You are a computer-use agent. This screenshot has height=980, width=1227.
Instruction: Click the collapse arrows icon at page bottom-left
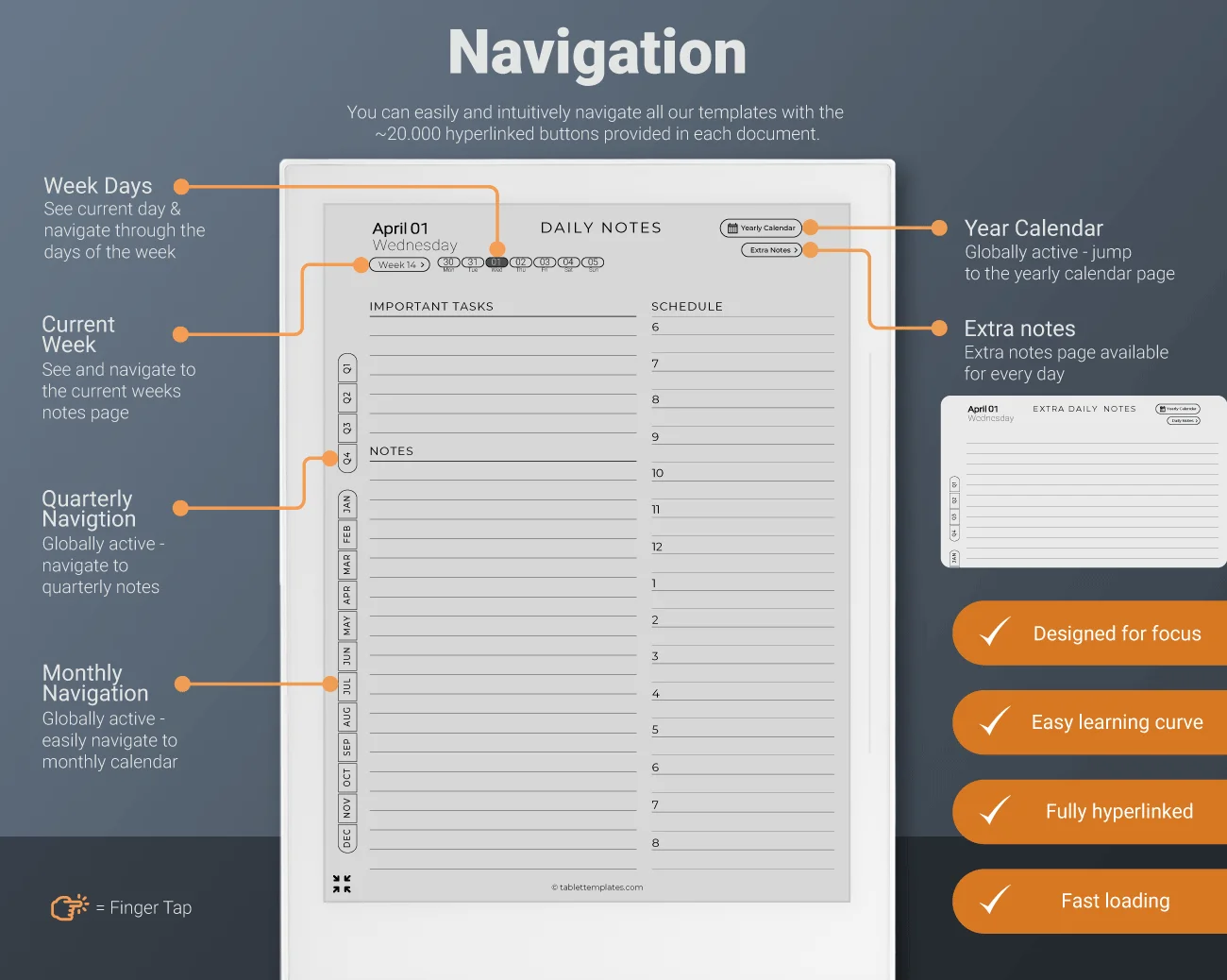point(342,884)
